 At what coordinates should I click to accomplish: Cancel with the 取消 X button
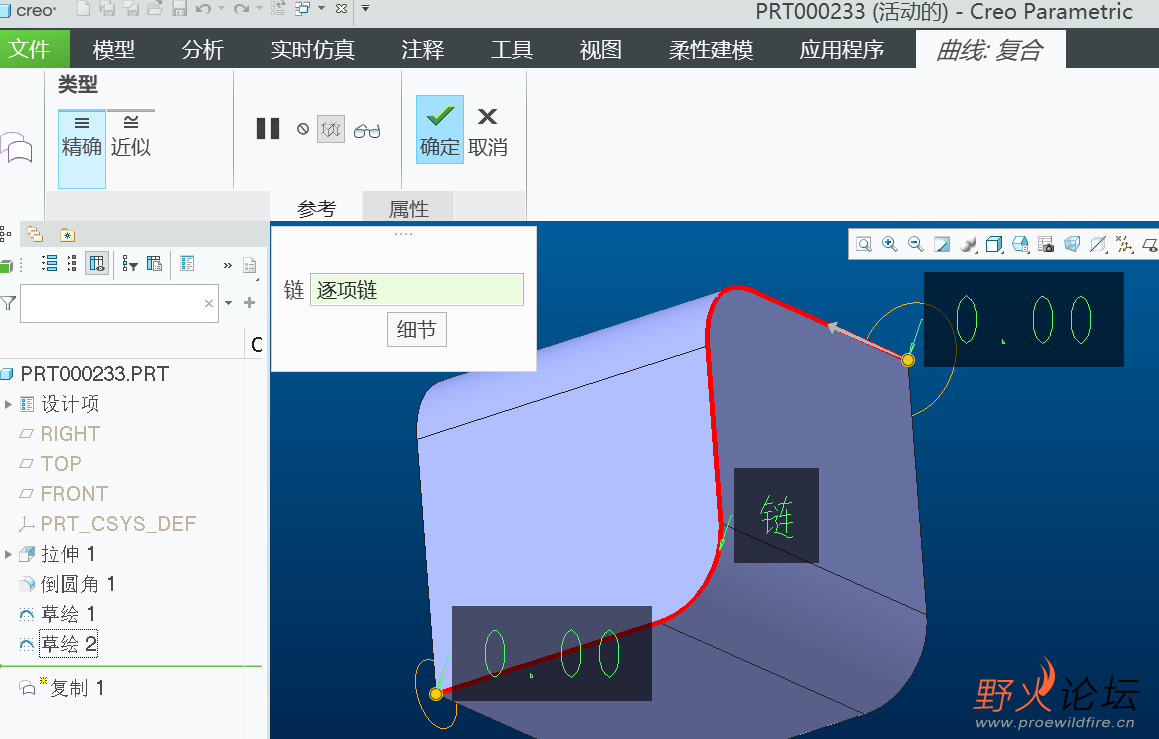[x=488, y=132]
